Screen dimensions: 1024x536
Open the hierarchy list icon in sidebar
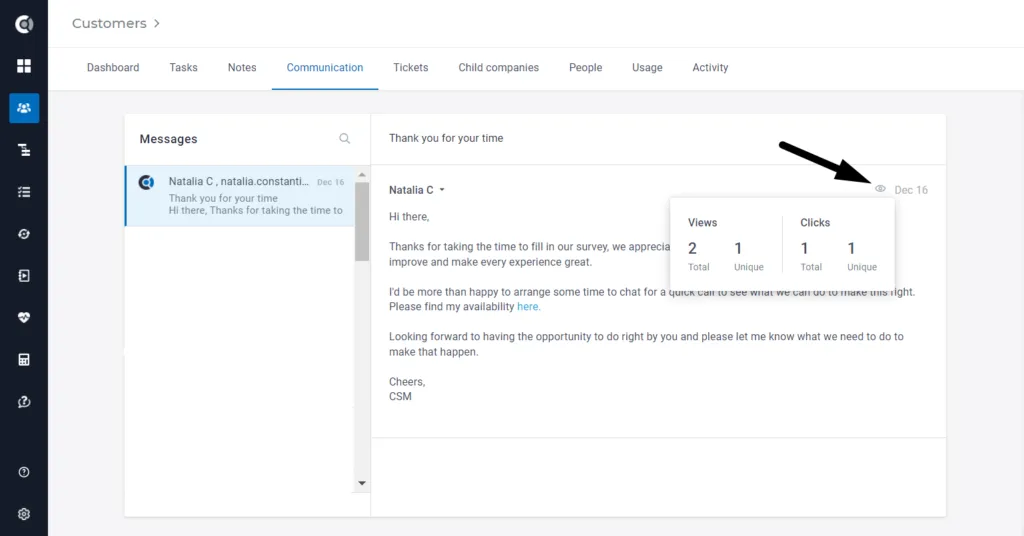[24, 150]
